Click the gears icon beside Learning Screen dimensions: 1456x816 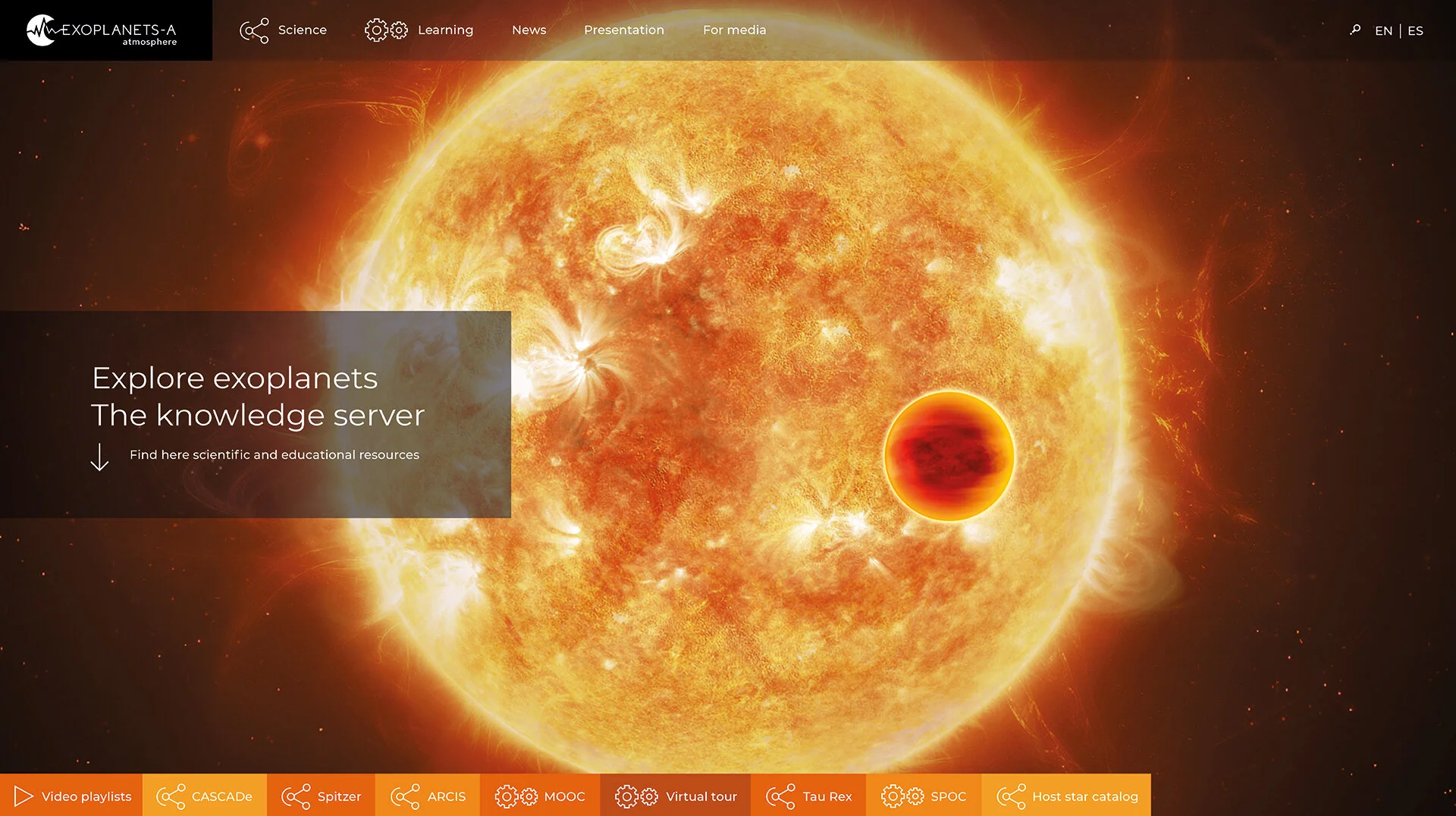pyautogui.click(x=386, y=30)
